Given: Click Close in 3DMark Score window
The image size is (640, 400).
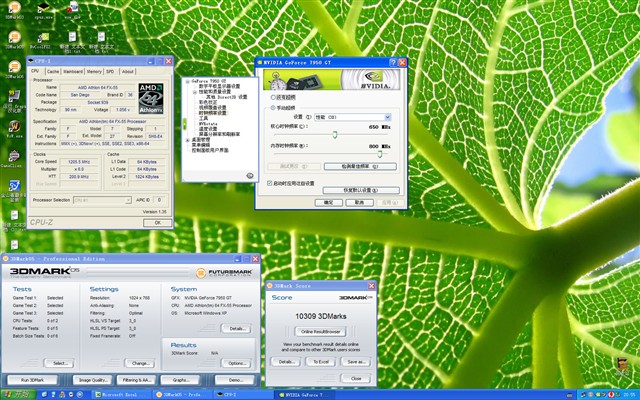Looking at the screenshot, I should click(x=356, y=379).
